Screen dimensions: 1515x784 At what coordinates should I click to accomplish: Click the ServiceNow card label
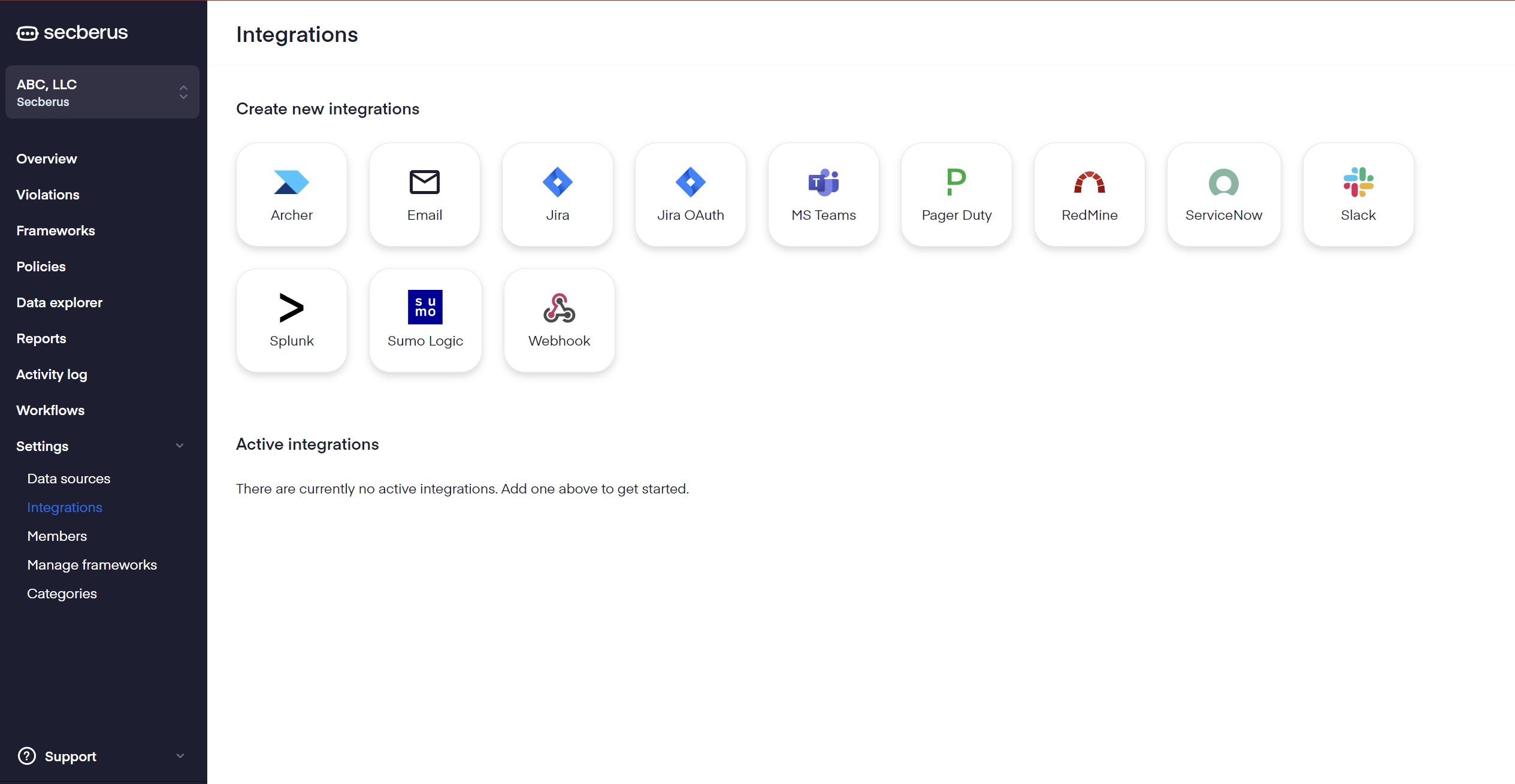1224,215
